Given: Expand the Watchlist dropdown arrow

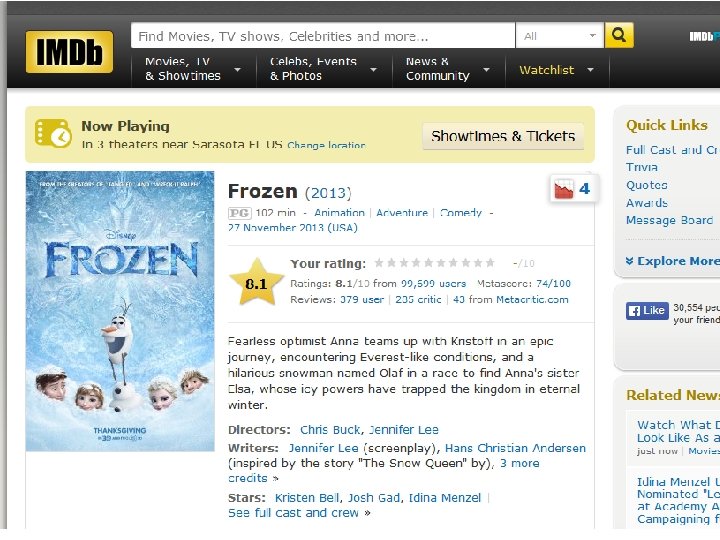Looking at the screenshot, I should pos(591,70).
